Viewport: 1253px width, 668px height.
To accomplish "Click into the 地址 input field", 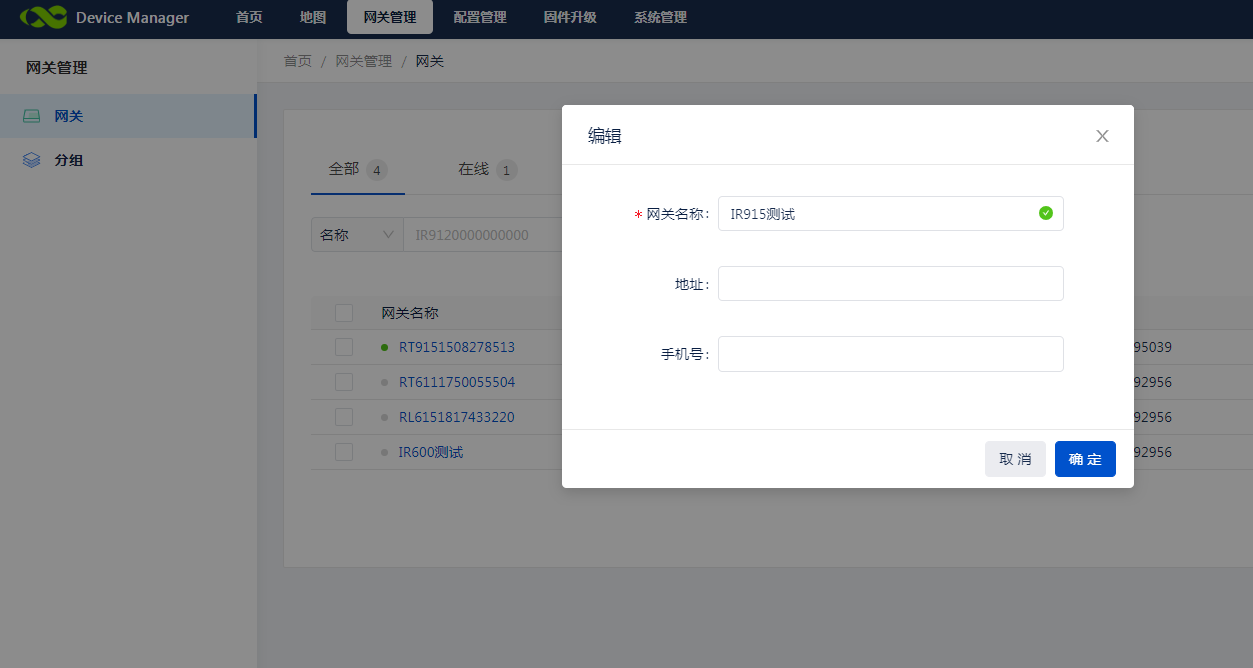I will click(890, 283).
